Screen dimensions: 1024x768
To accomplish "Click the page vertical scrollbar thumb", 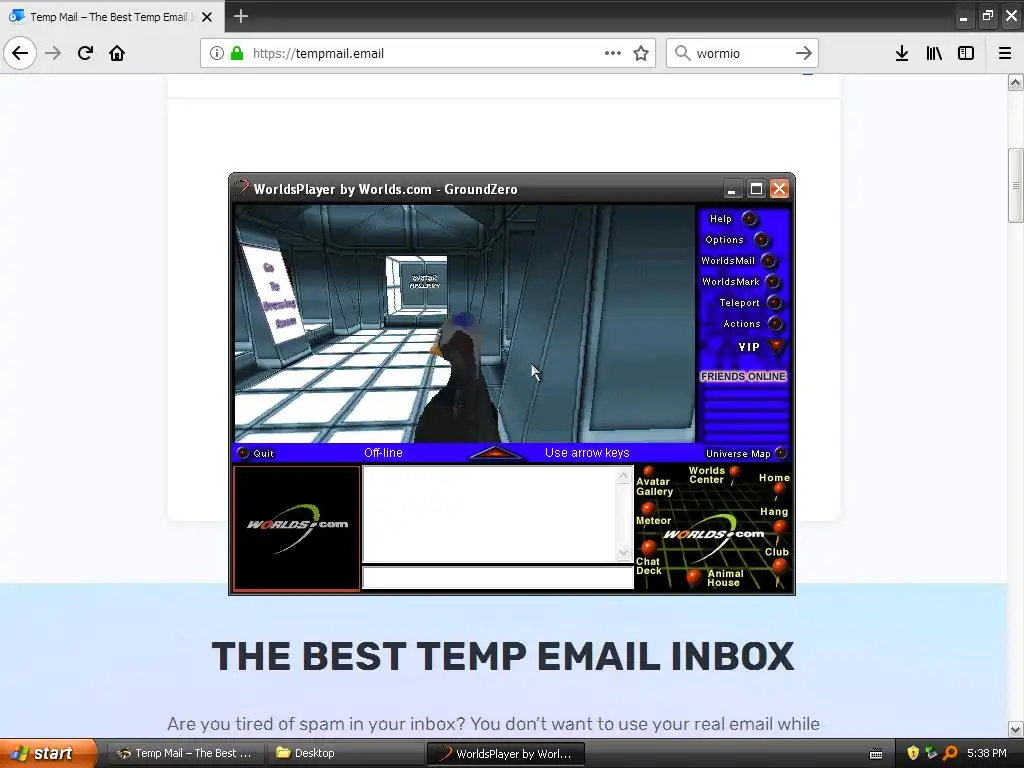I will [x=1016, y=186].
